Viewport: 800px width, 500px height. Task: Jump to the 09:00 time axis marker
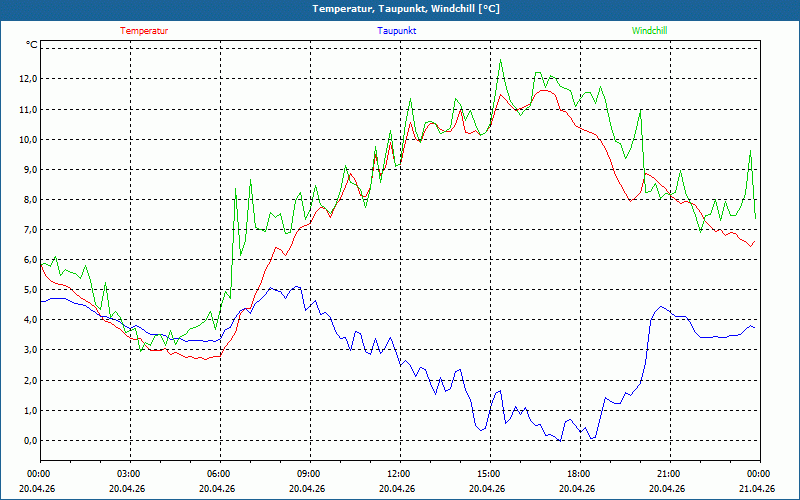(308, 474)
